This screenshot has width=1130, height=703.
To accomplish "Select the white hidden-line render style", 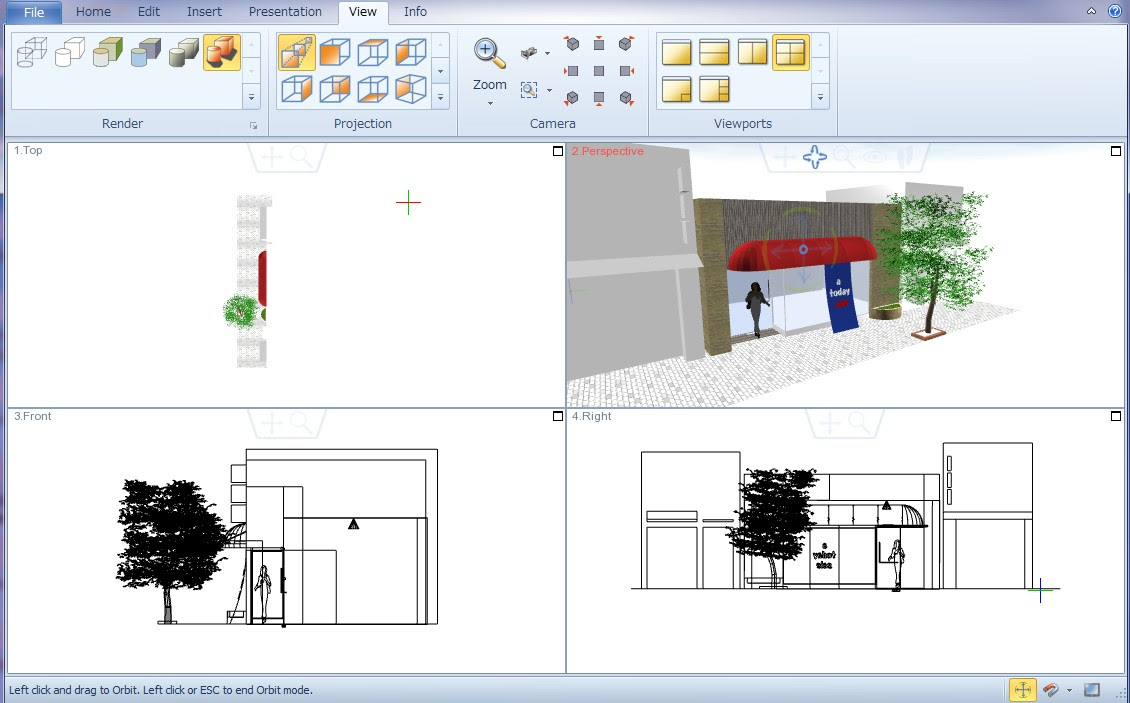I will pyautogui.click(x=70, y=52).
